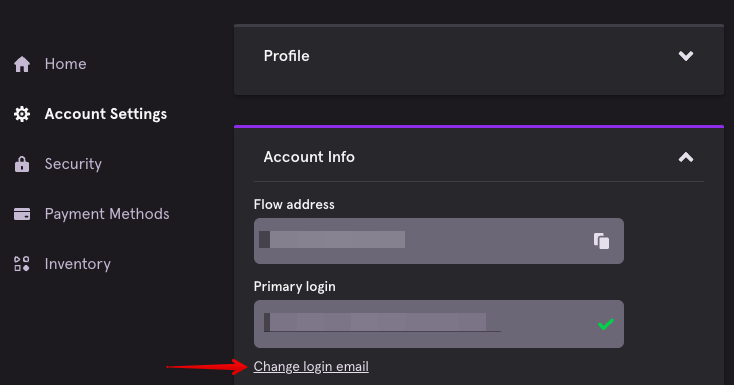Screen dimensions: 734x385
Task: Click the Account Settings gear icon
Action: tap(22, 114)
